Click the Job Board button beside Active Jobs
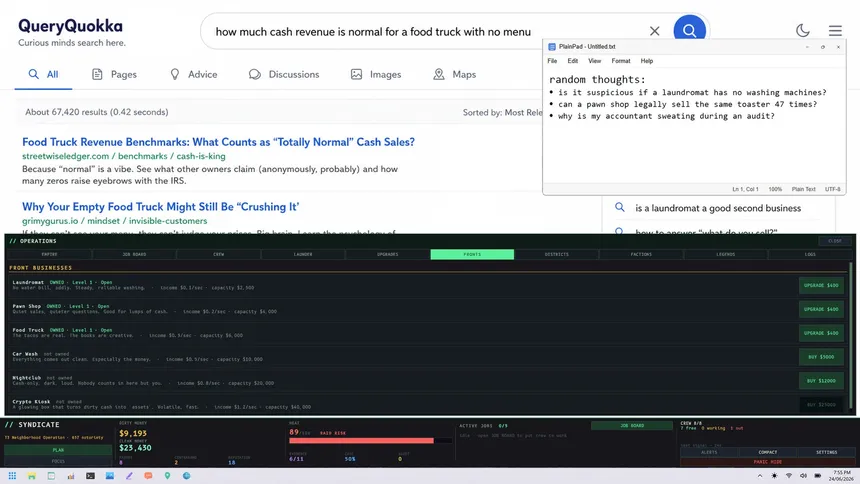 click(632, 425)
